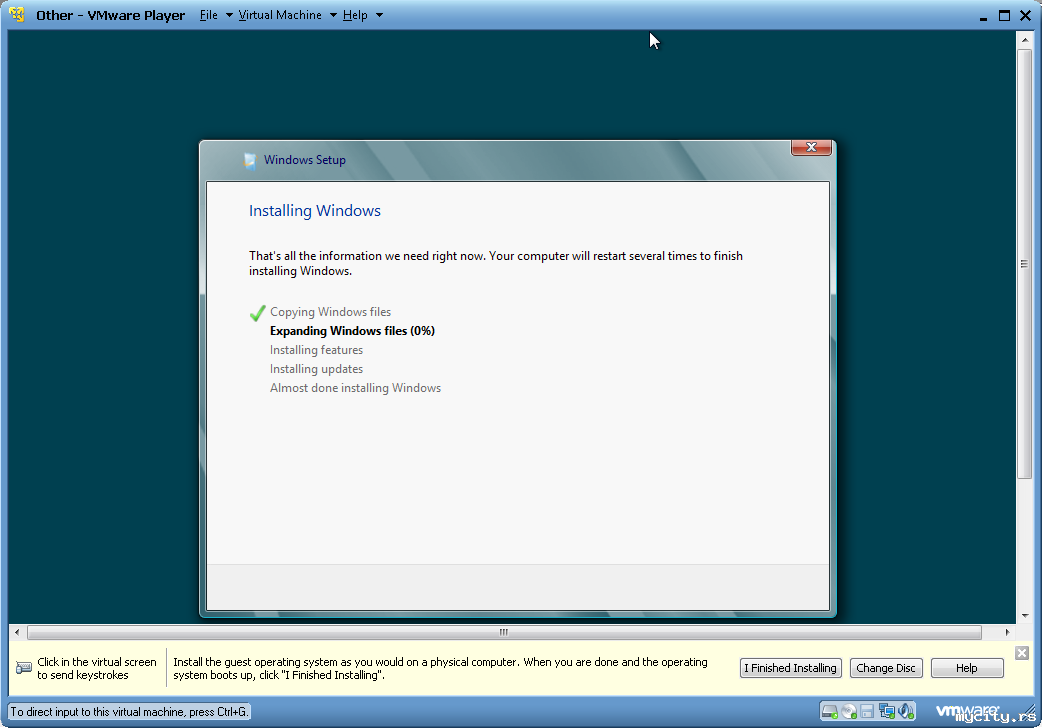Viewport: 1042px width, 728px height.
Task: Click the keyboard icon in hint bar
Action: tap(23, 667)
